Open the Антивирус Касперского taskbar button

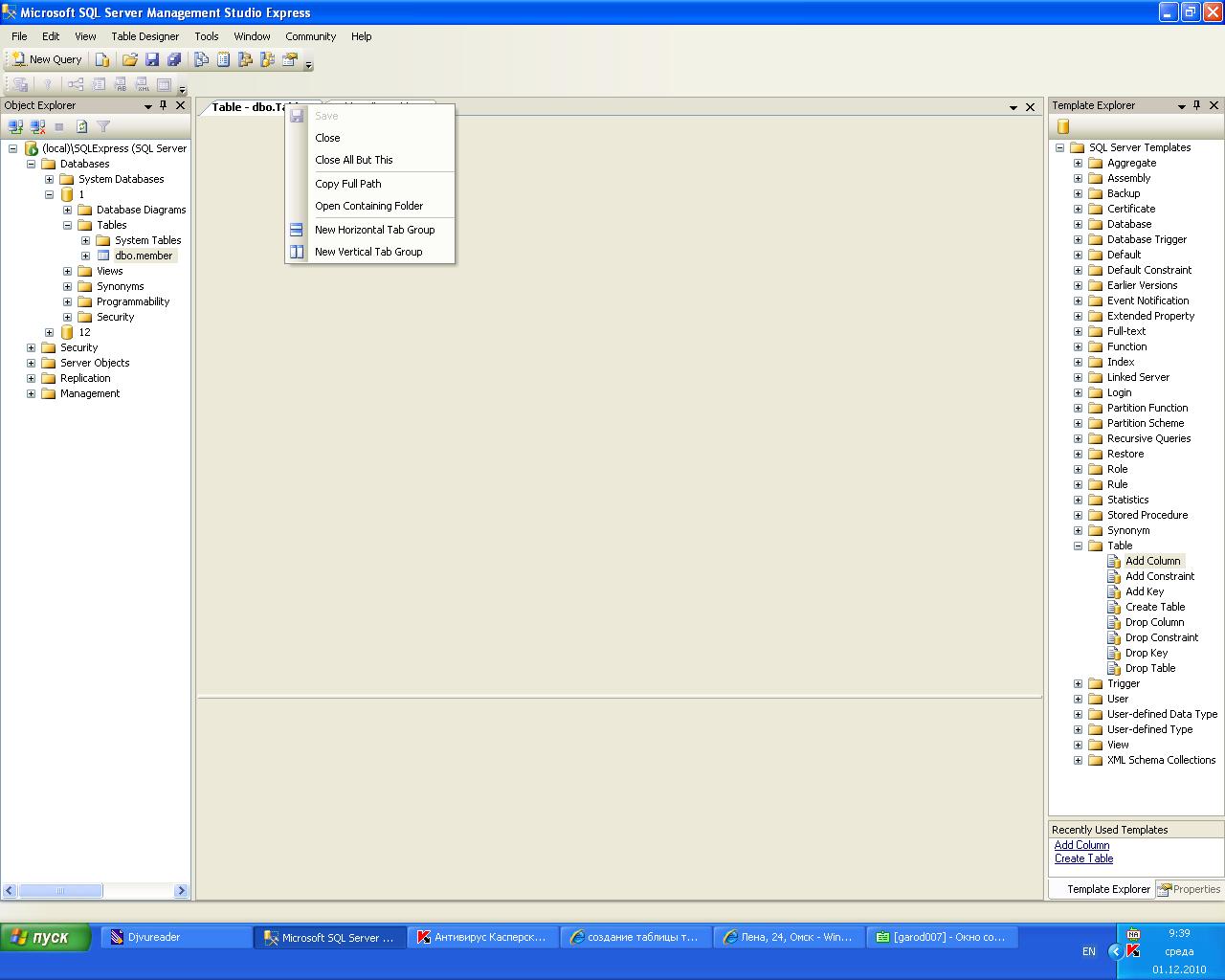[482, 938]
